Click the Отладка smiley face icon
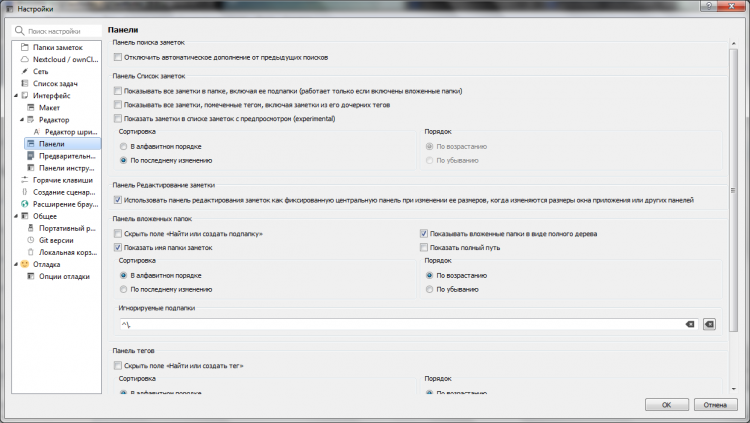 24,264
